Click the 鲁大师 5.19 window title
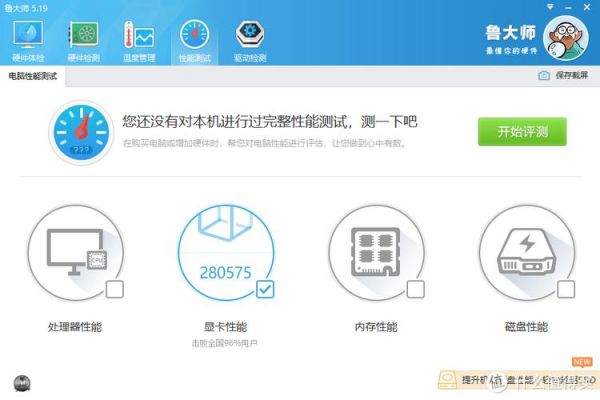The image size is (600, 400). pos(26,8)
